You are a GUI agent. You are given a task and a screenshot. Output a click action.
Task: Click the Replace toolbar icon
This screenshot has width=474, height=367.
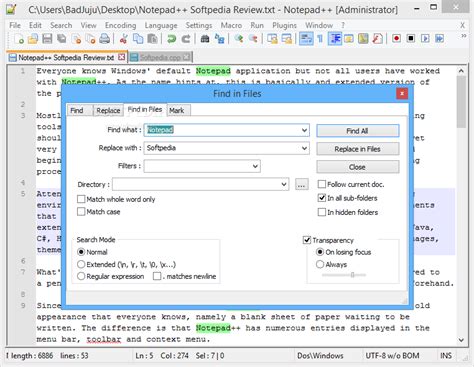tap(219, 39)
